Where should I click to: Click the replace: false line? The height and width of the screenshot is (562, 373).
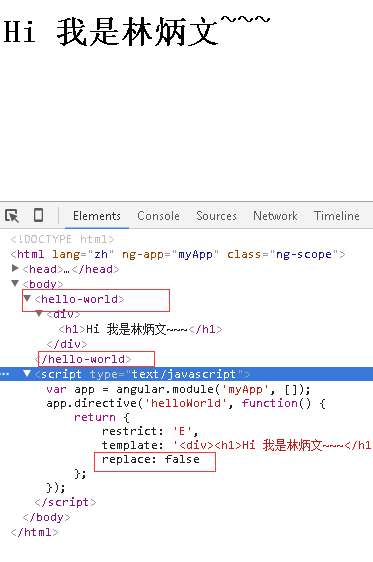(150, 459)
